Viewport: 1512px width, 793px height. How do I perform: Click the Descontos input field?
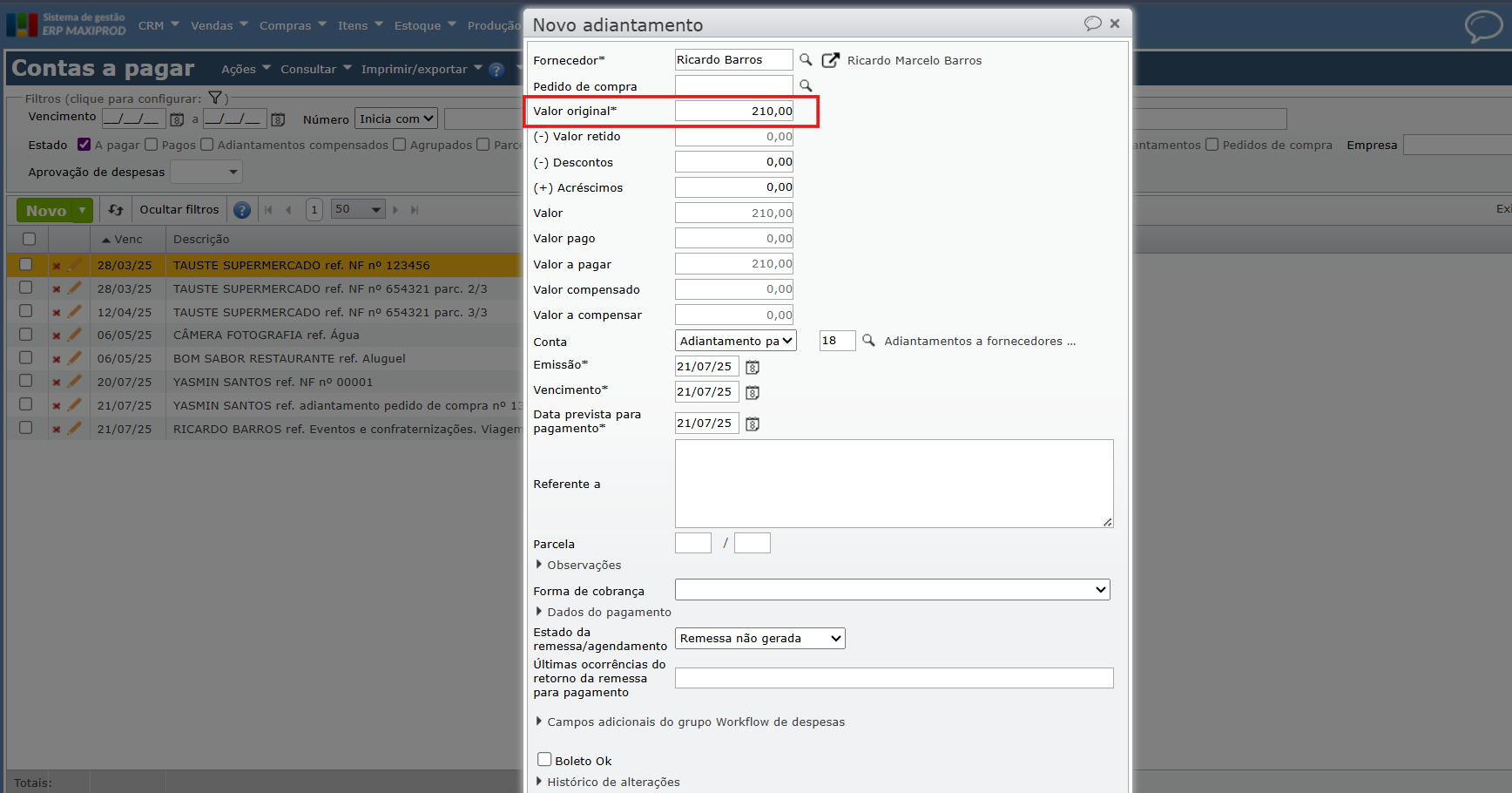click(x=733, y=162)
